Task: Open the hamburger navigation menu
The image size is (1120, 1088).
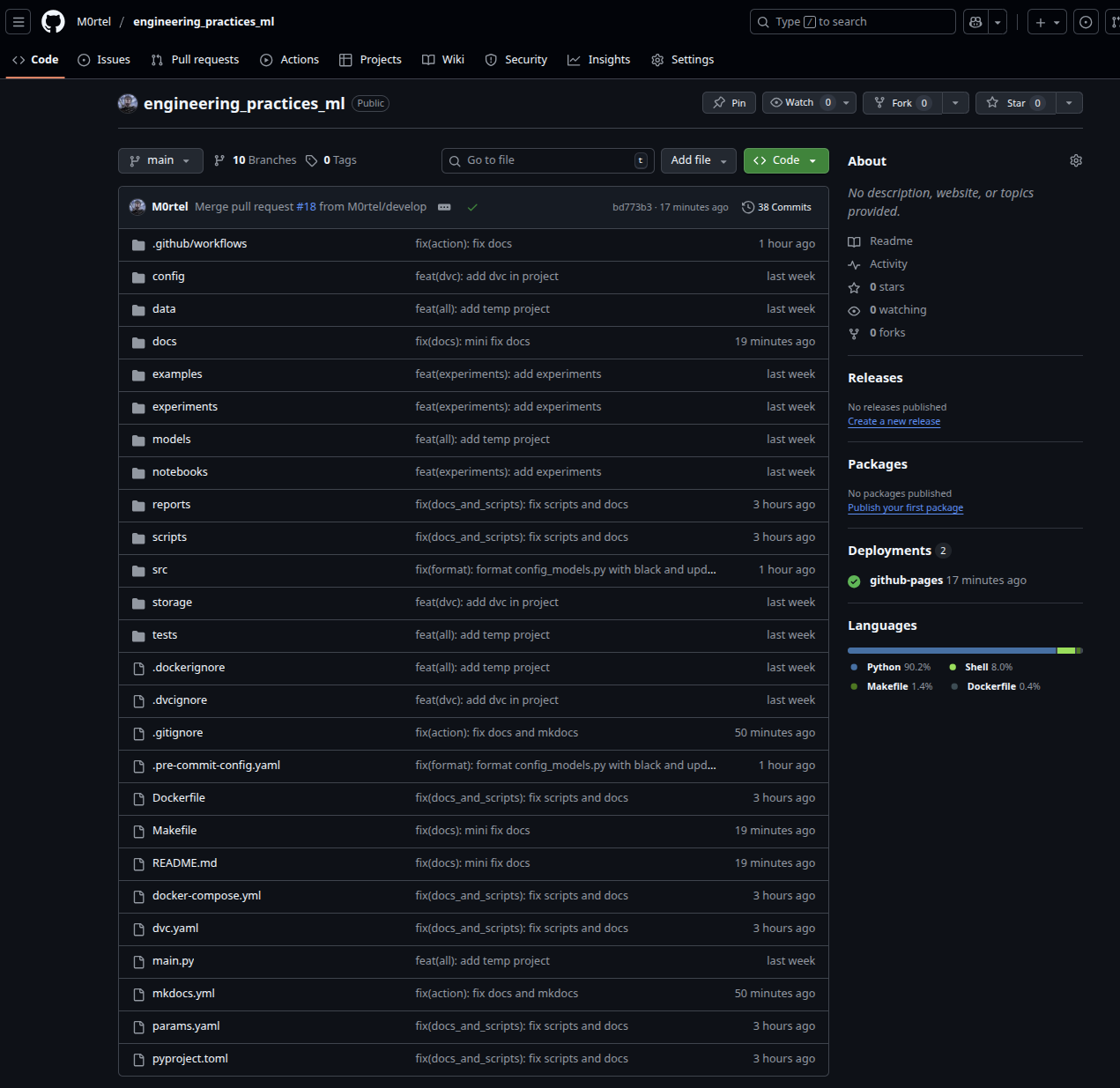Action: pos(19,22)
